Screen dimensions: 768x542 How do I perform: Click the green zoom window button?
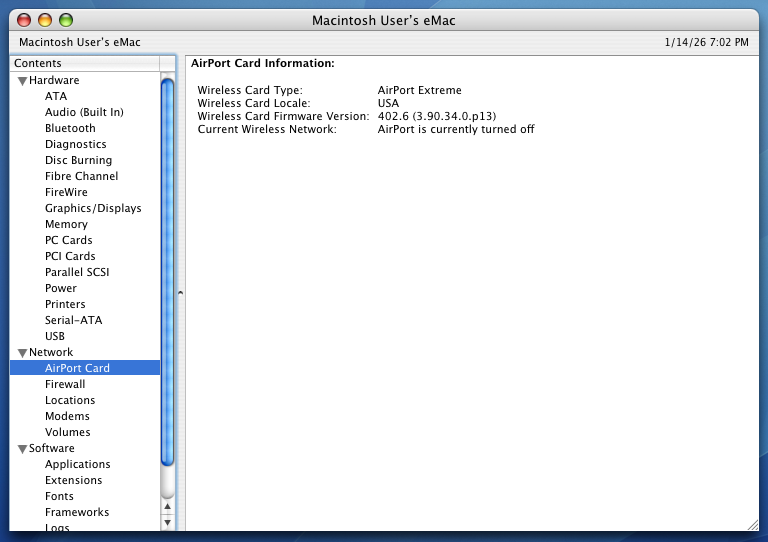[66, 20]
